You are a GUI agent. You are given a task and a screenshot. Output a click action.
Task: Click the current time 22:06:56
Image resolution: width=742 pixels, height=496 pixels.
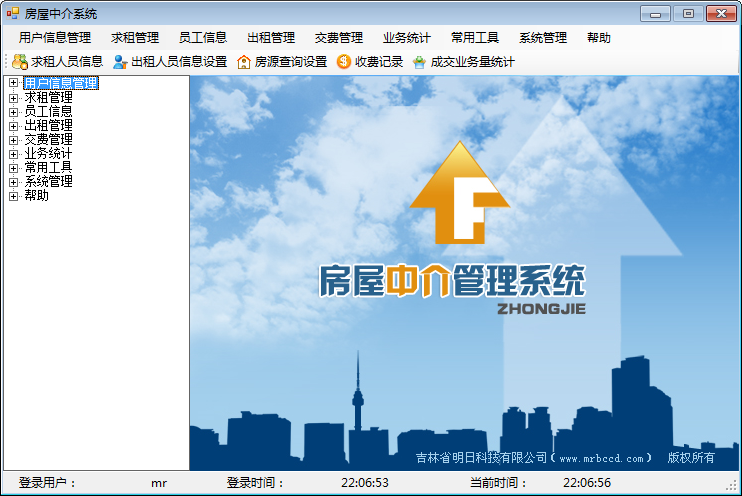click(587, 483)
